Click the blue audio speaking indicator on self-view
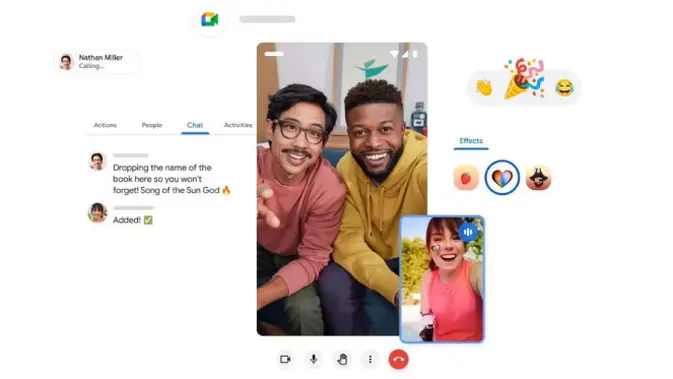 point(468,232)
